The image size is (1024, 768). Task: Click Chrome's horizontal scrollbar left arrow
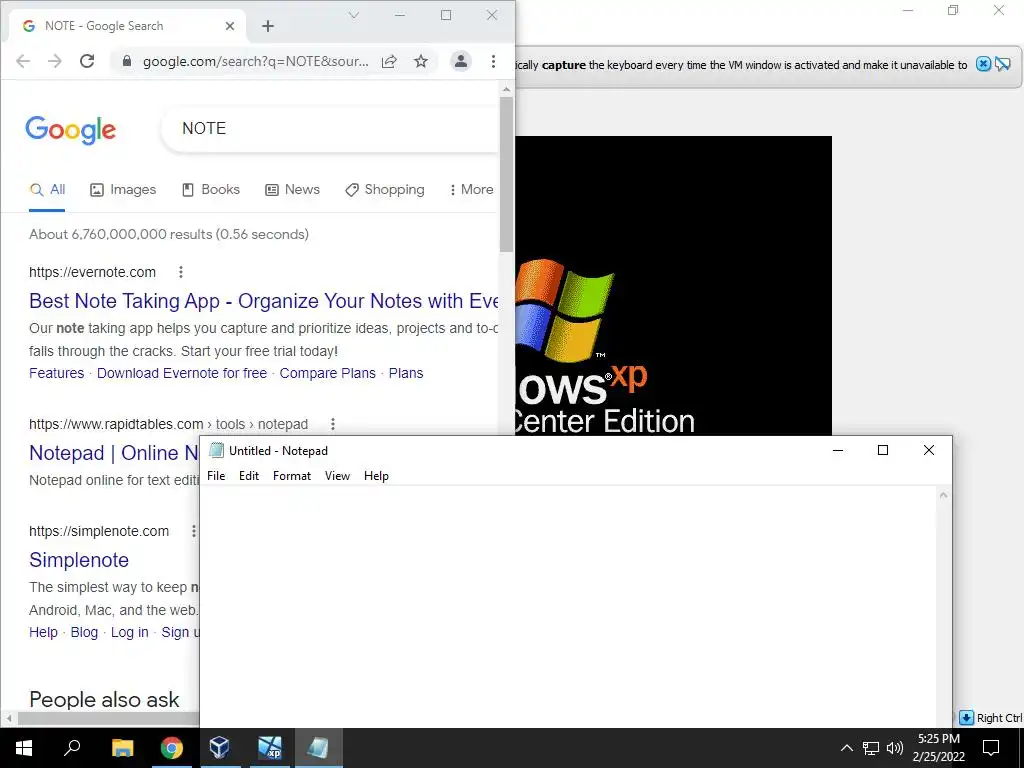8,718
